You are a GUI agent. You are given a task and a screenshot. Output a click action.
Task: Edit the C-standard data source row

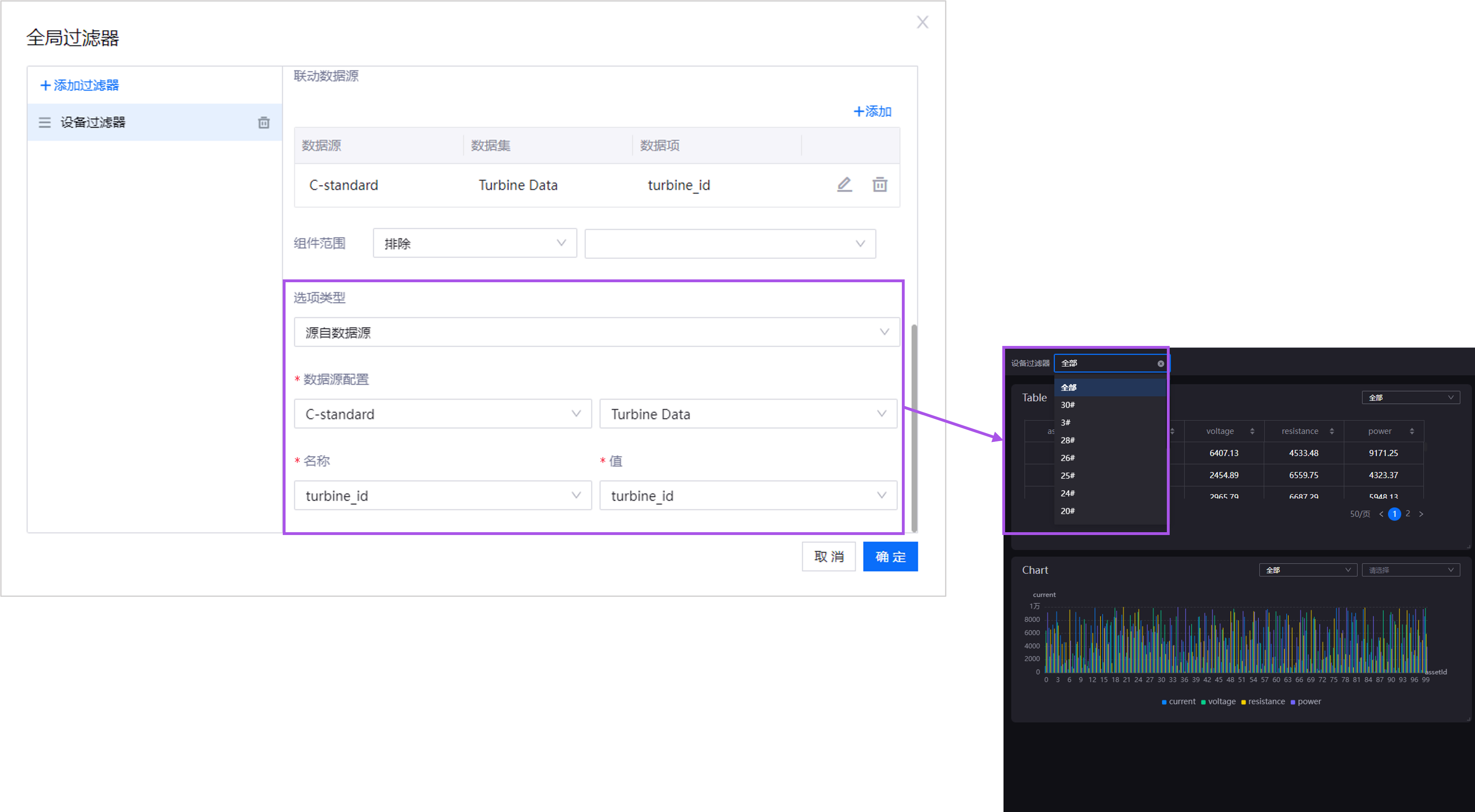point(844,184)
